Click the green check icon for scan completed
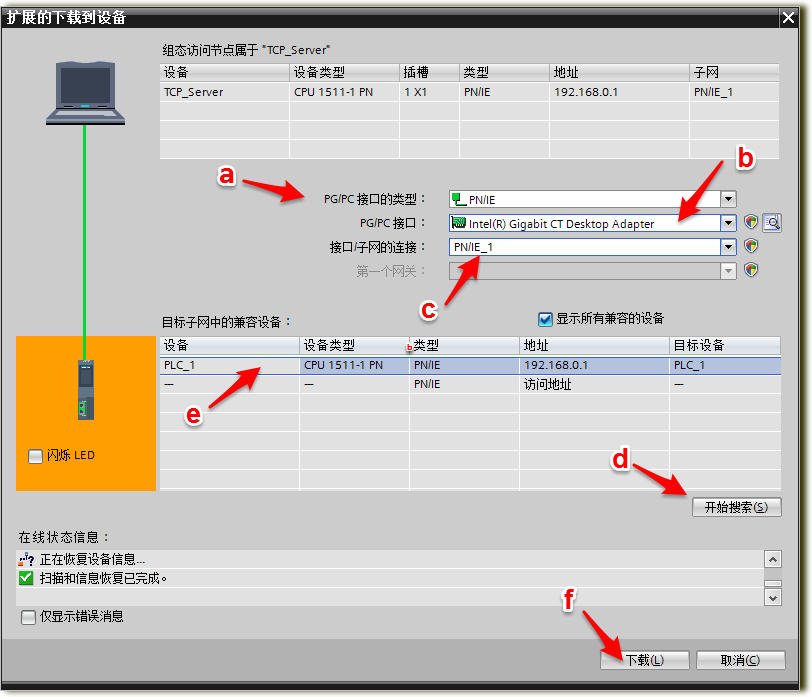The image size is (812, 697). point(26,578)
